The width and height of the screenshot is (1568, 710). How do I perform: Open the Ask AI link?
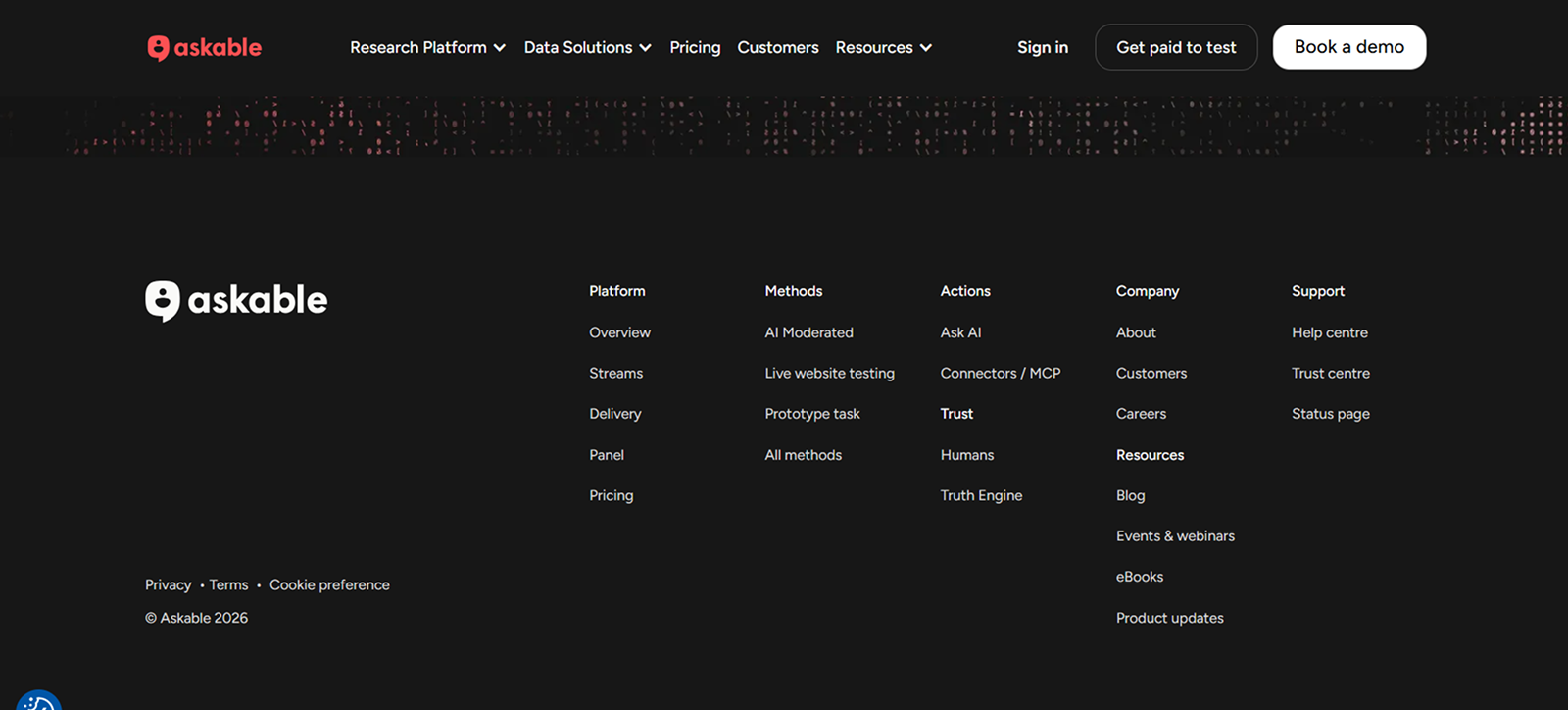tap(960, 332)
